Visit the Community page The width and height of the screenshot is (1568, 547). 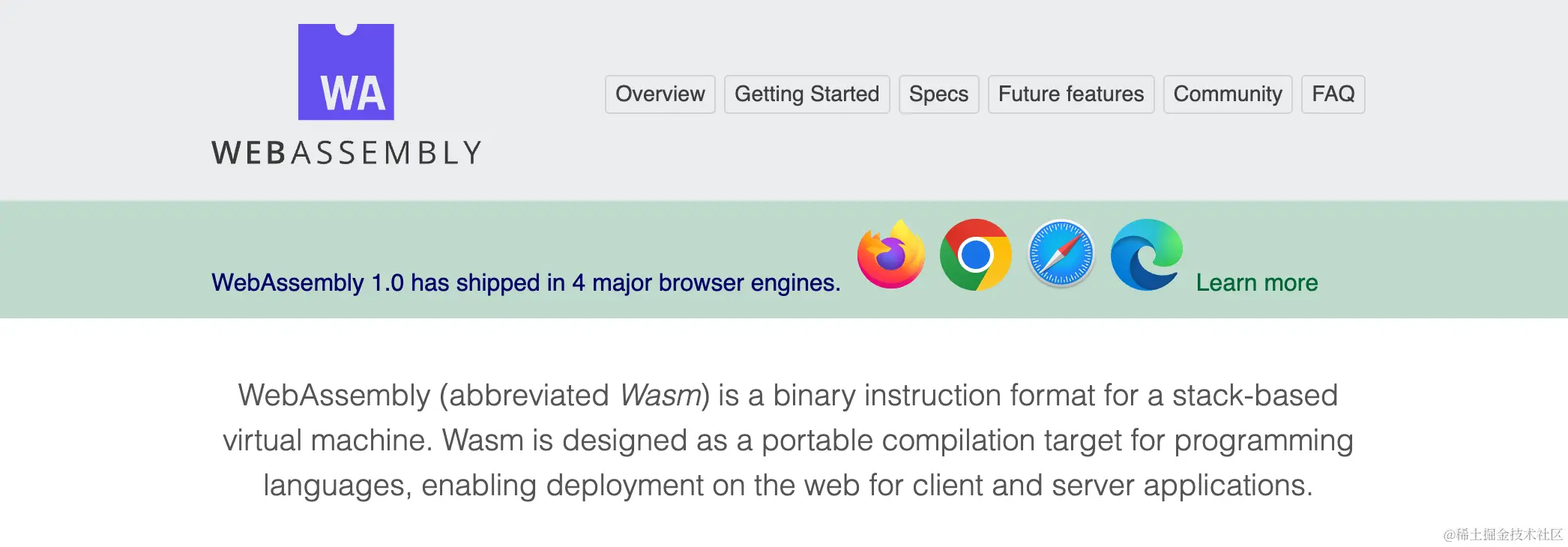point(1227,94)
